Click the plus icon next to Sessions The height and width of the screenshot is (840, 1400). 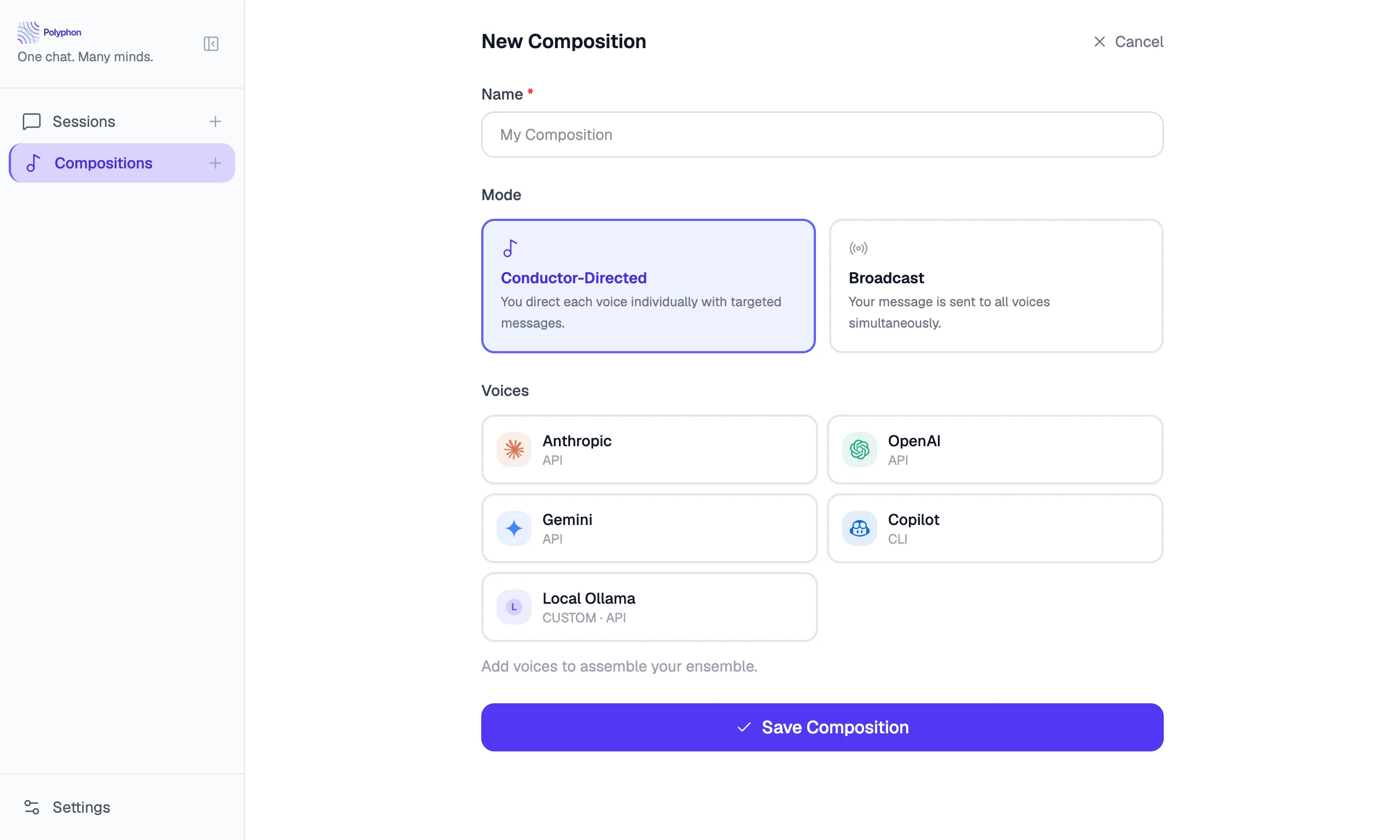click(x=215, y=121)
